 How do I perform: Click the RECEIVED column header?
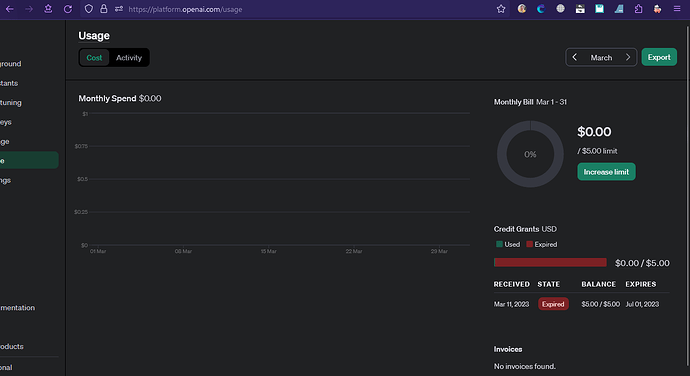(x=511, y=284)
